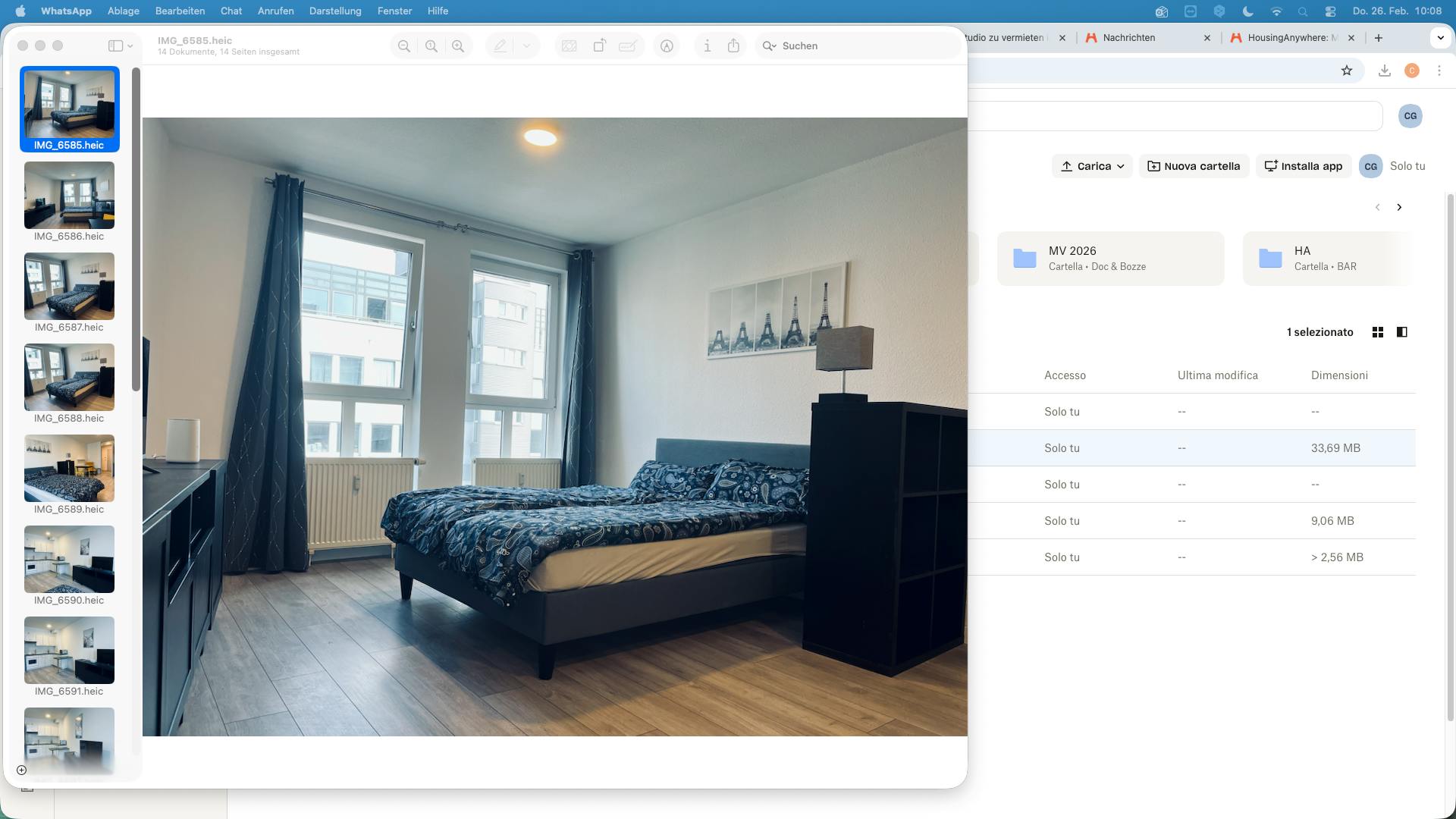This screenshot has height=819, width=1456.
Task: Expand the Carica upload dropdown
Action: pyautogui.click(x=1121, y=166)
